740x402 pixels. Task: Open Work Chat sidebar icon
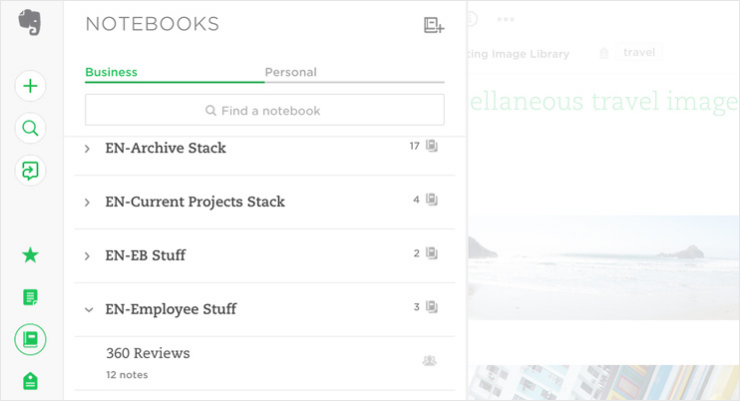31,170
